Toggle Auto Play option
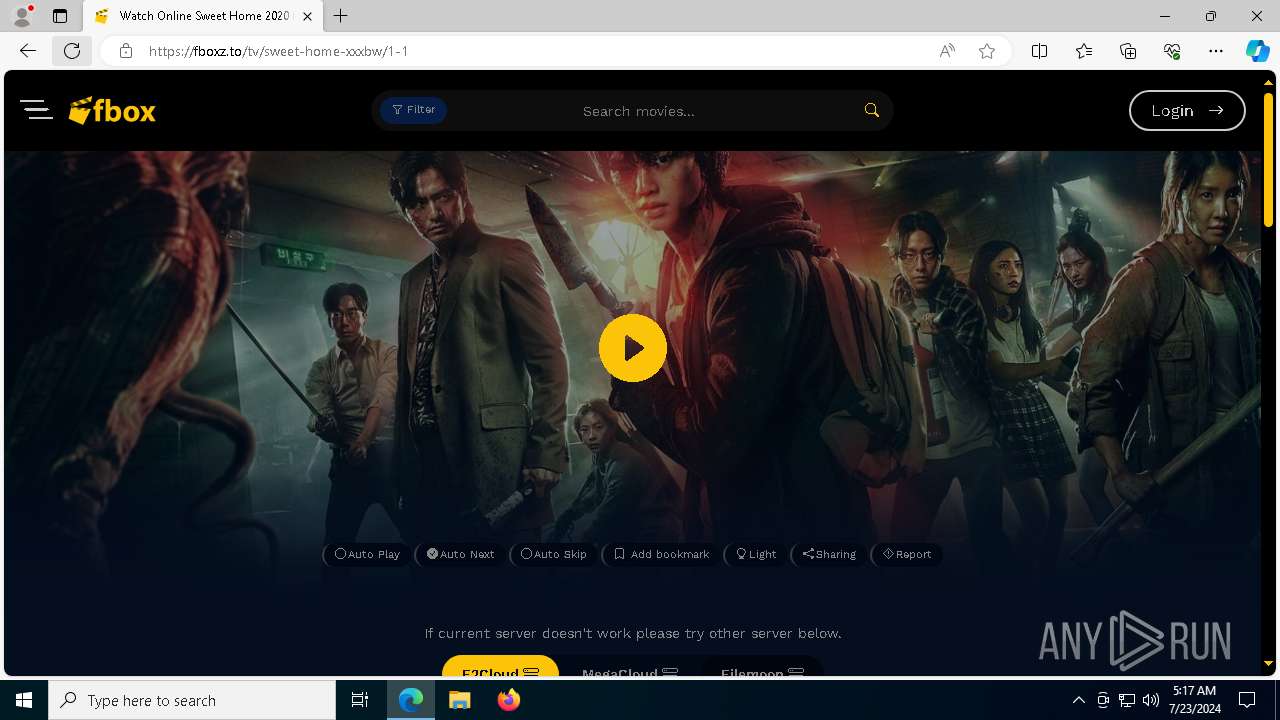The height and width of the screenshot is (720, 1280). coord(367,554)
